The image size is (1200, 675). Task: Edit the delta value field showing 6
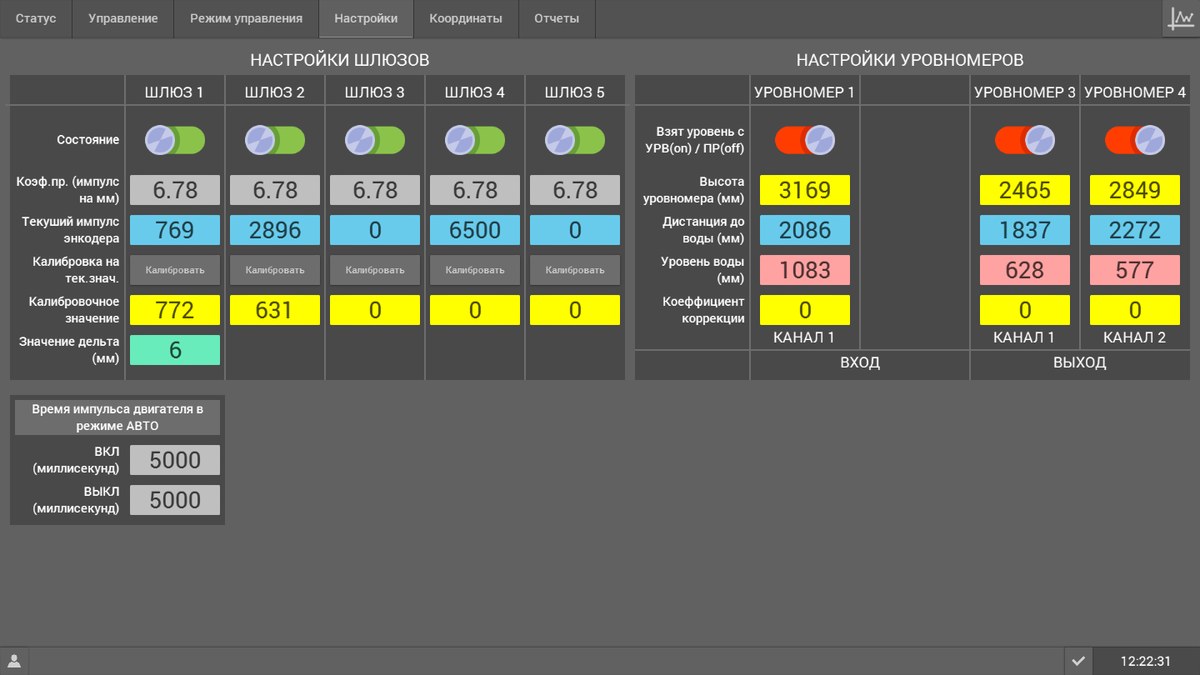(175, 350)
